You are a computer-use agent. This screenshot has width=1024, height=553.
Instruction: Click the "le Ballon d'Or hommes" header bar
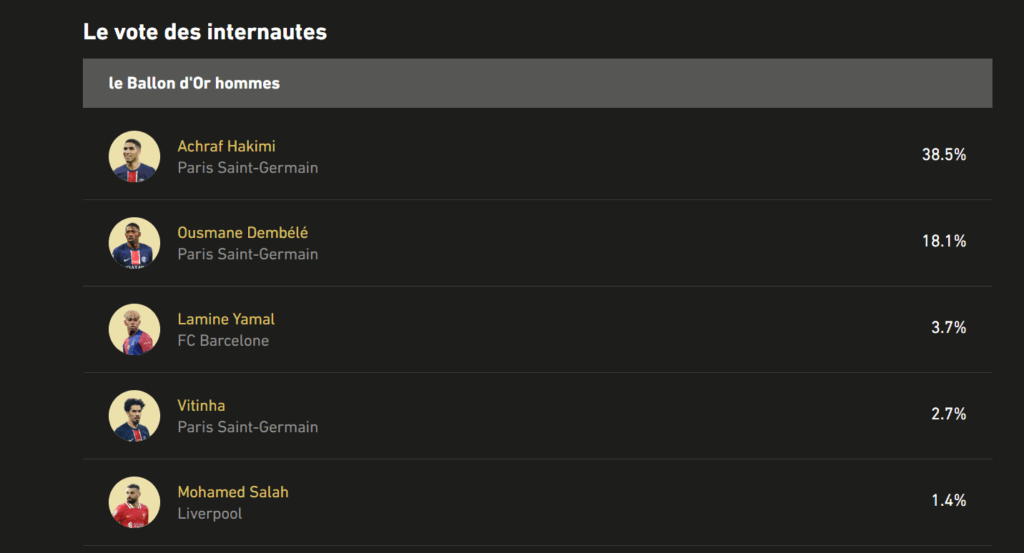(537, 83)
